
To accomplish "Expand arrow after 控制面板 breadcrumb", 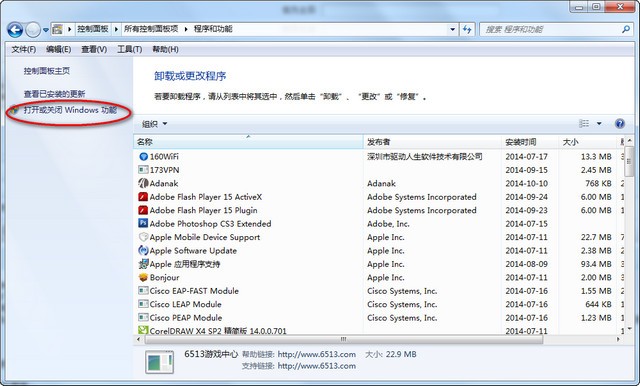I will click(116, 29).
